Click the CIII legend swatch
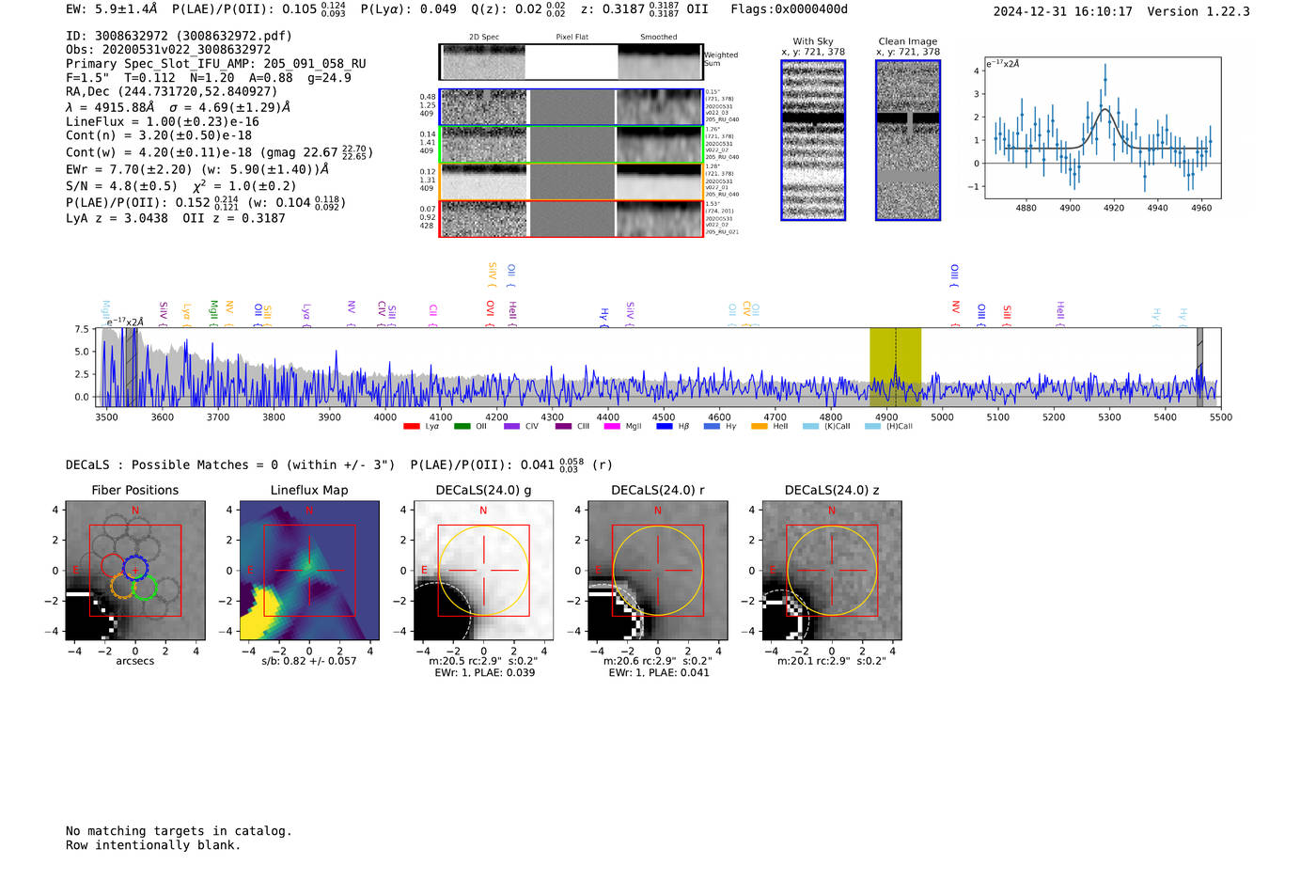 click(x=563, y=427)
